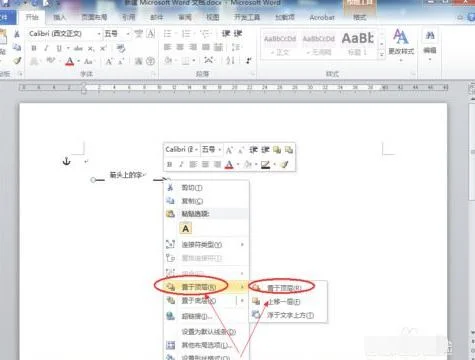Screen dimensions: 475x360
Task: Open the mini toolbar font size 五号 dropdown
Action: 220,150
